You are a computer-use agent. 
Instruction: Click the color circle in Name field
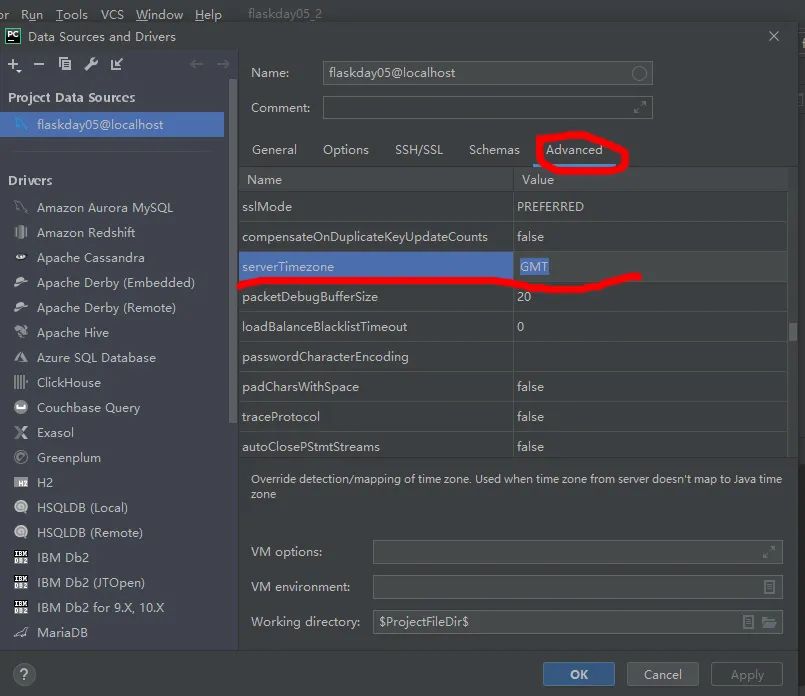(x=639, y=73)
